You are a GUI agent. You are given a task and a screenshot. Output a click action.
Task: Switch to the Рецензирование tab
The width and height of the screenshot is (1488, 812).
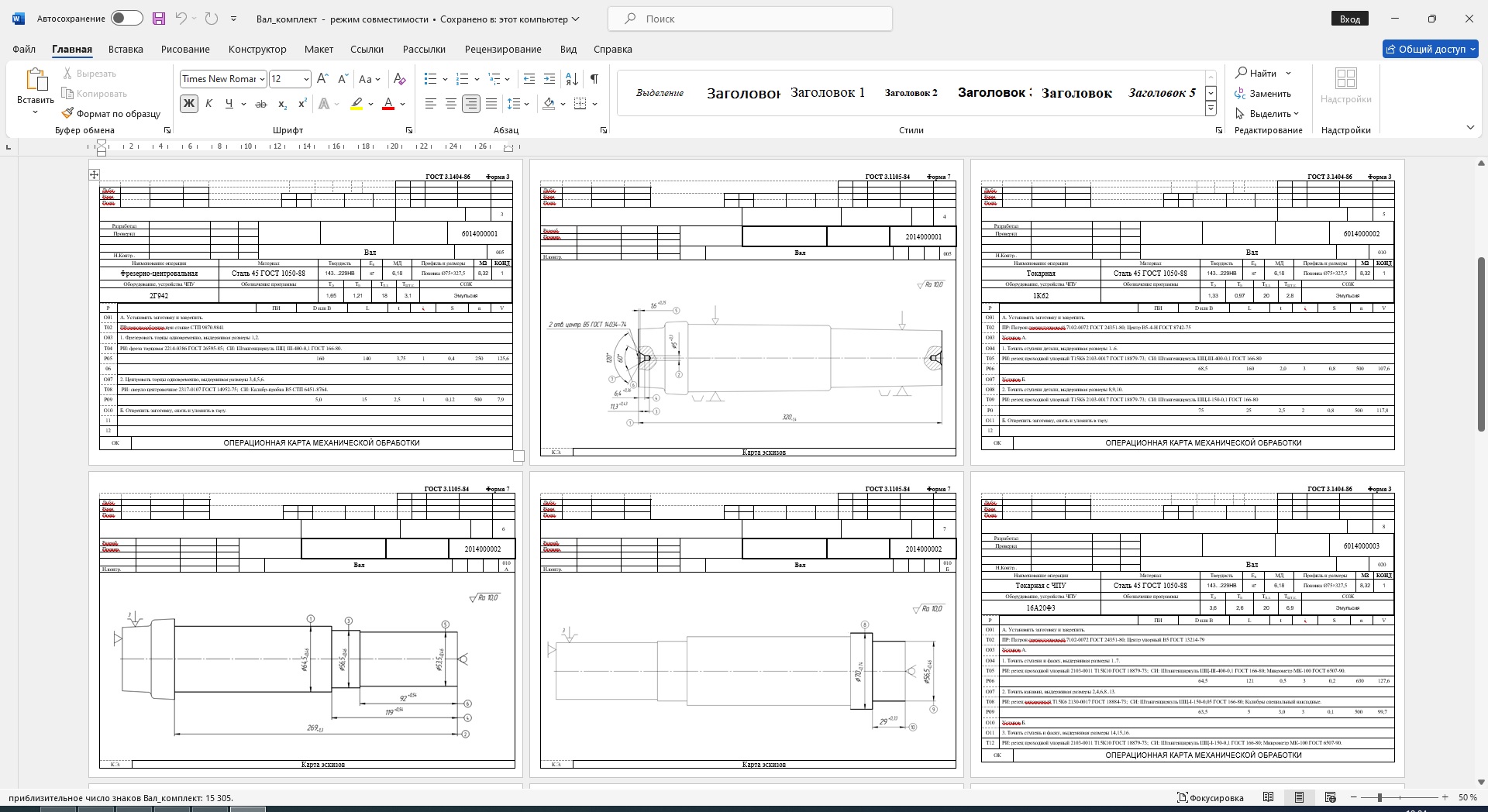click(503, 49)
